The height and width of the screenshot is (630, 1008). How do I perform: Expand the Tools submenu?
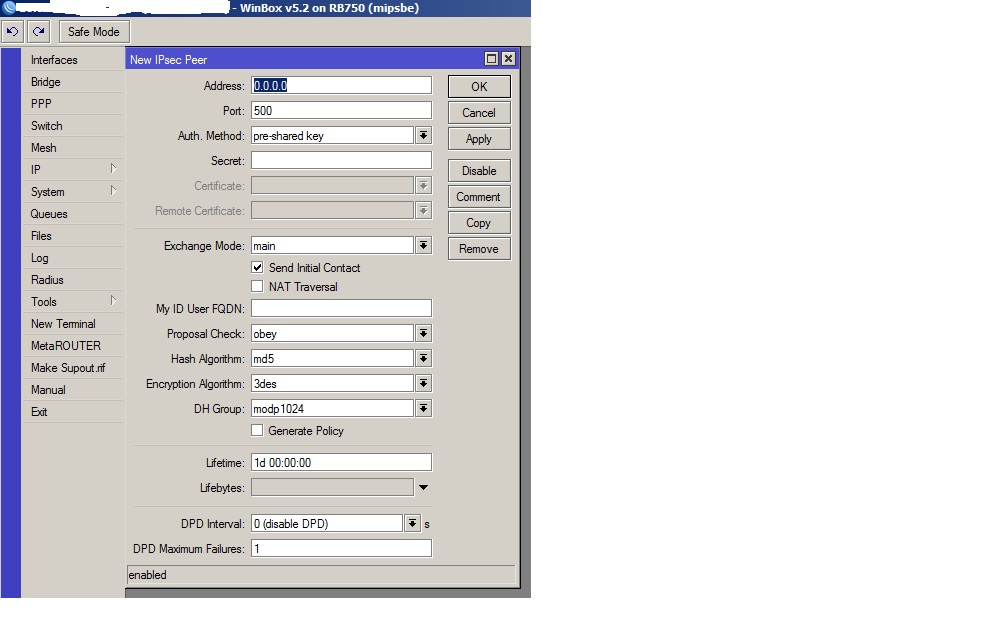pyautogui.click(x=72, y=302)
